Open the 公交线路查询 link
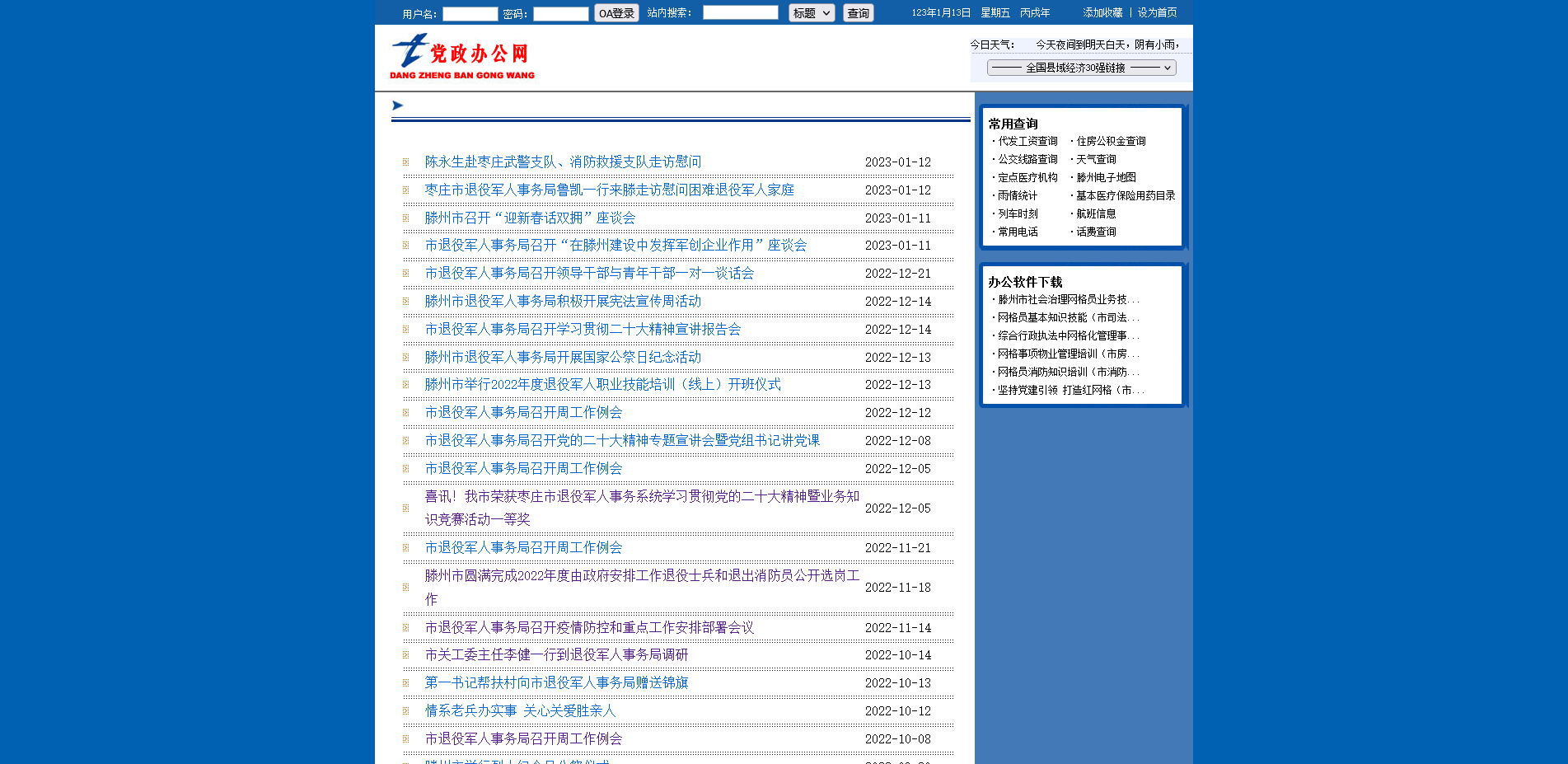 [x=1027, y=160]
